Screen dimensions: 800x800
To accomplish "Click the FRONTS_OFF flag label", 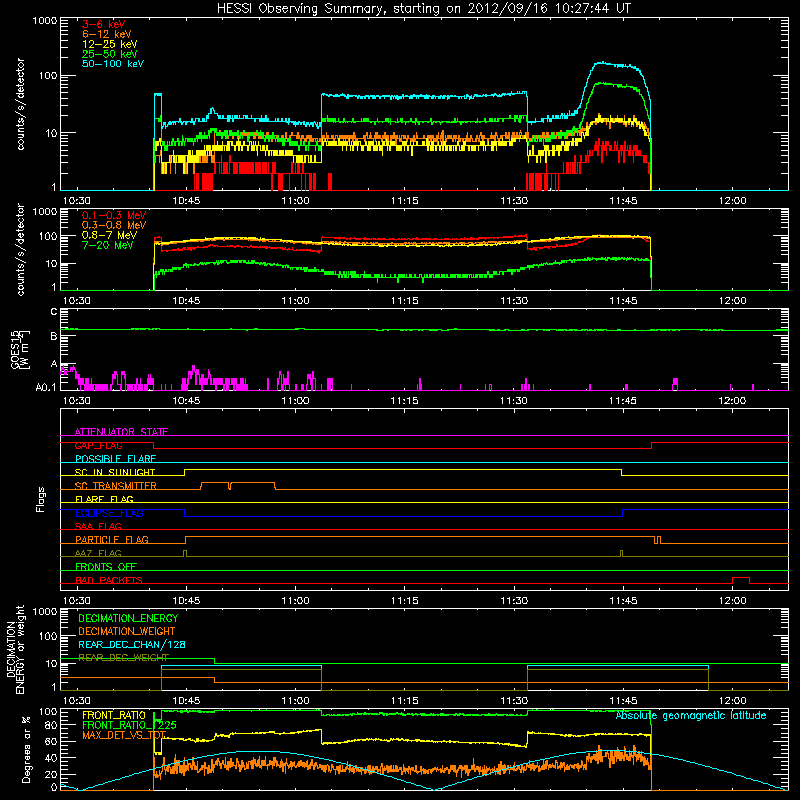I will coord(106,567).
